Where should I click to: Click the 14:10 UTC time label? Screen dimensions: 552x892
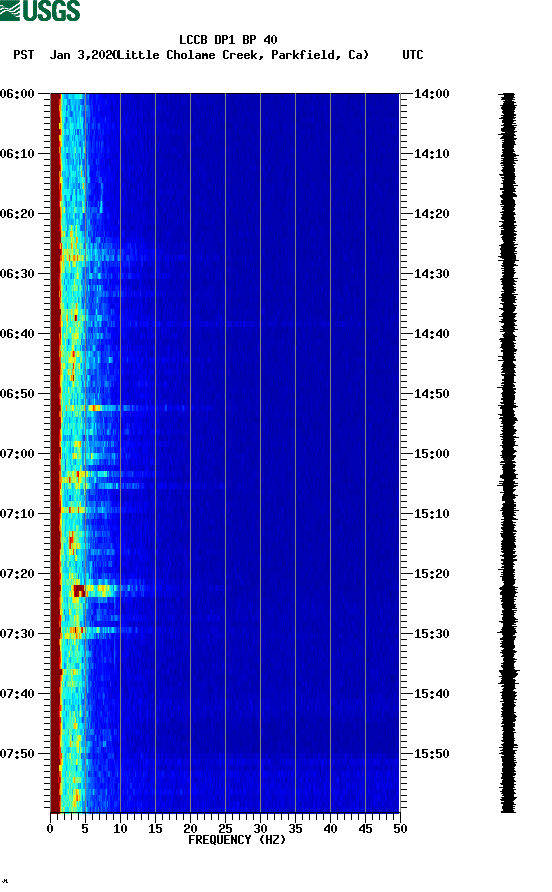pyautogui.click(x=431, y=154)
